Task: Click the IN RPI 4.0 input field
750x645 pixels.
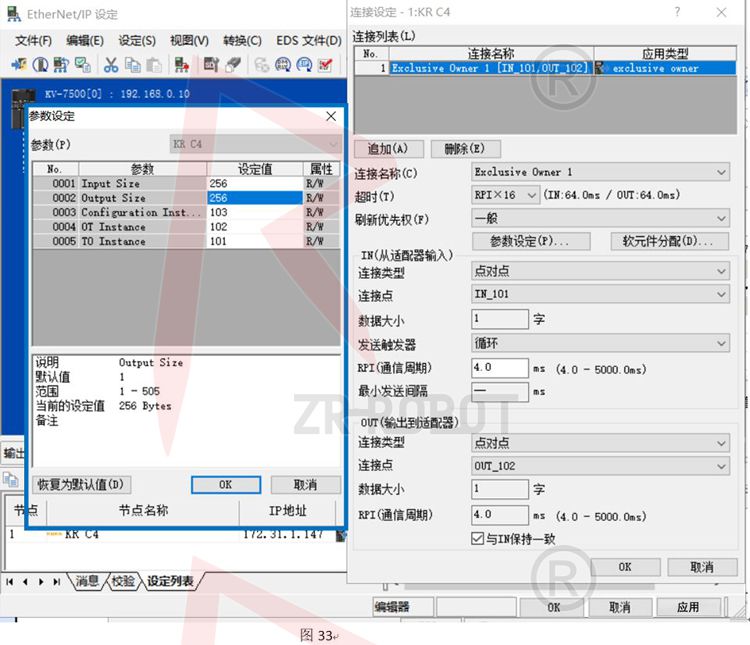Action: point(499,368)
